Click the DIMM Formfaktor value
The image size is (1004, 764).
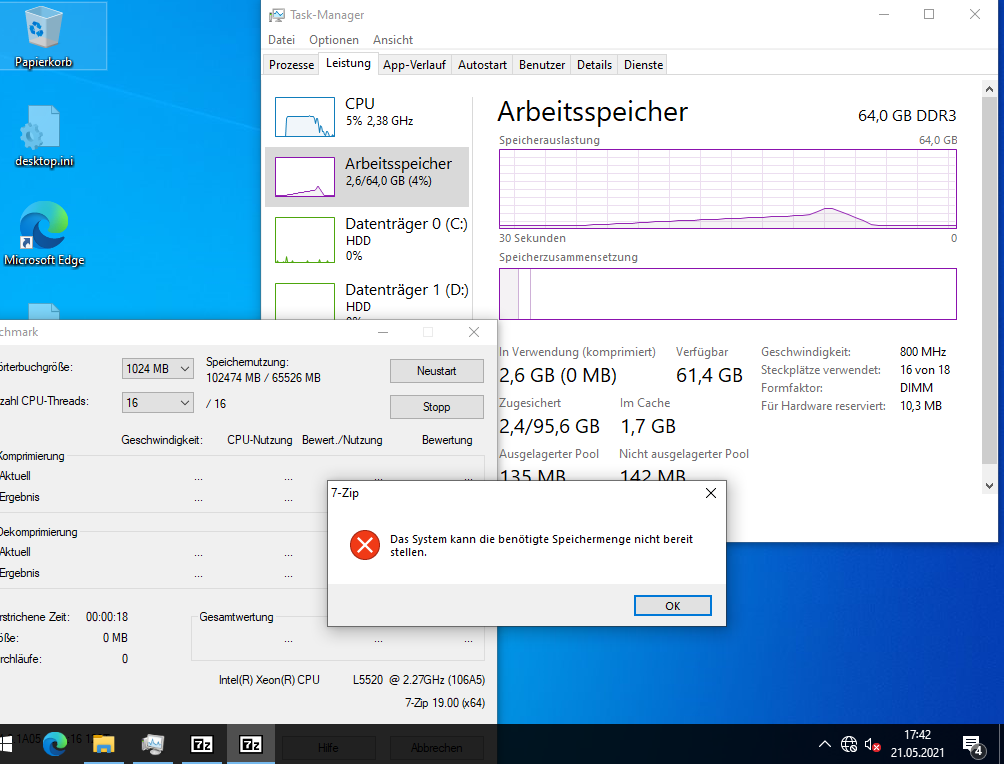pos(916,387)
